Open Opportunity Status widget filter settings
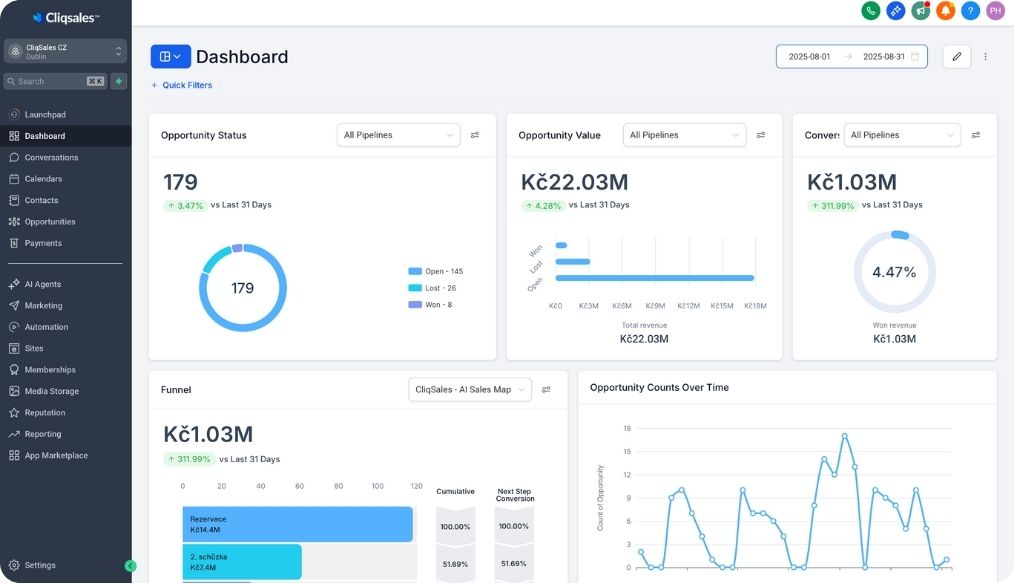 [x=475, y=135]
